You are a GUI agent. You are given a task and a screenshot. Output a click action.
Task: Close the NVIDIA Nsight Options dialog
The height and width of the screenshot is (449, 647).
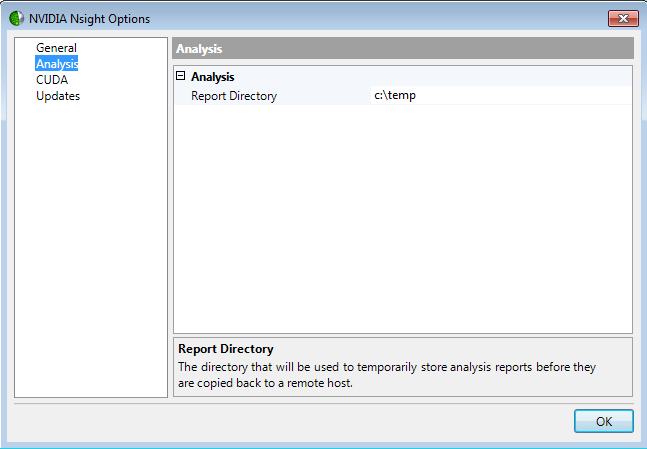pyautogui.click(x=623, y=18)
